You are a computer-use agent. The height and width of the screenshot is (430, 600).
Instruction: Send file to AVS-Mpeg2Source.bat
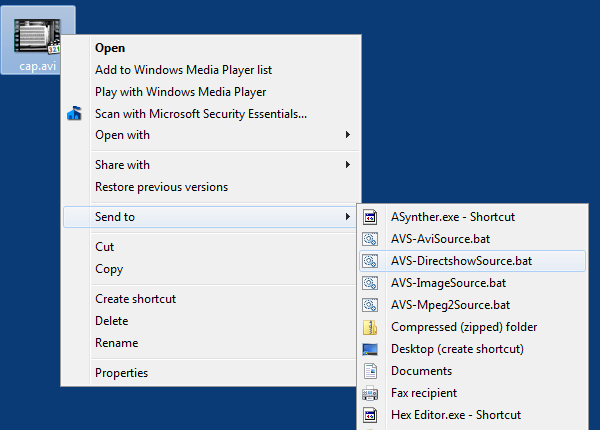tap(450, 304)
